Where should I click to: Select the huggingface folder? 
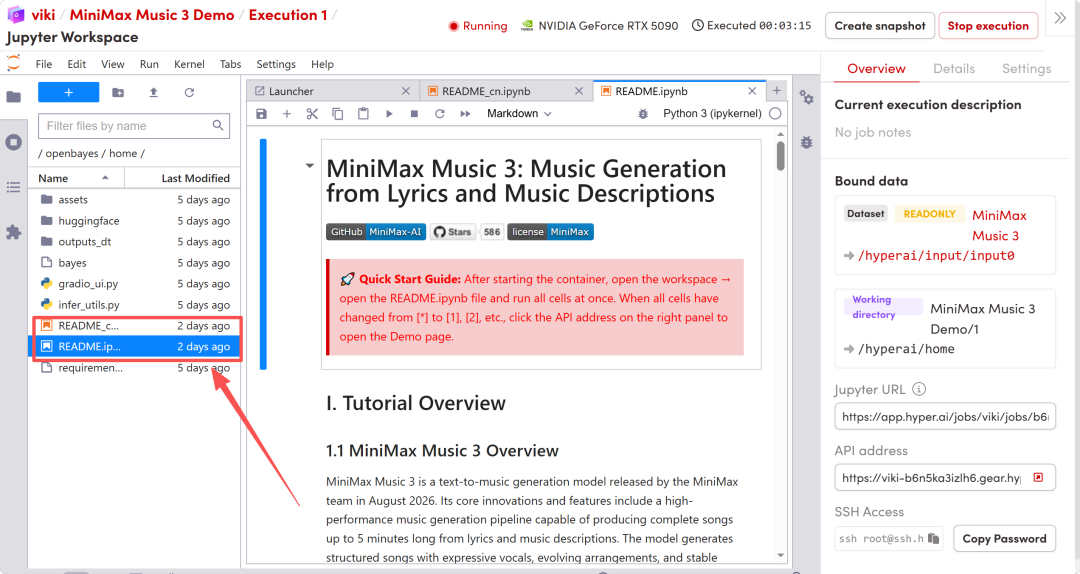pos(134,221)
